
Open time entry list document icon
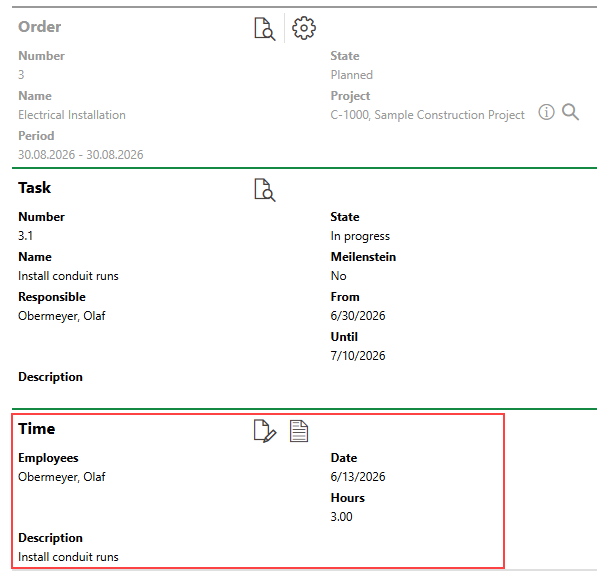299,431
